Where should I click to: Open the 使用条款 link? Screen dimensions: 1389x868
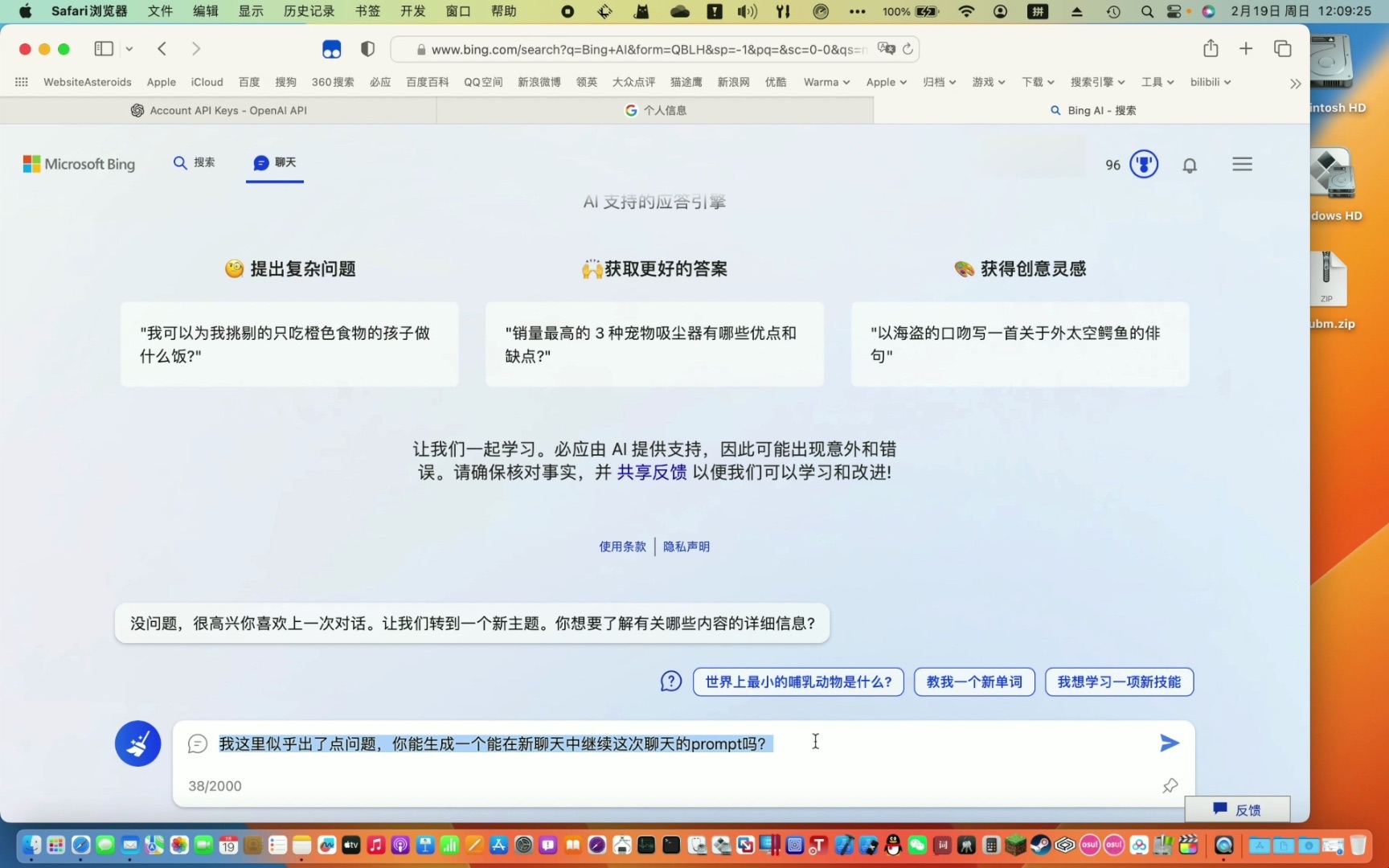[622, 547]
